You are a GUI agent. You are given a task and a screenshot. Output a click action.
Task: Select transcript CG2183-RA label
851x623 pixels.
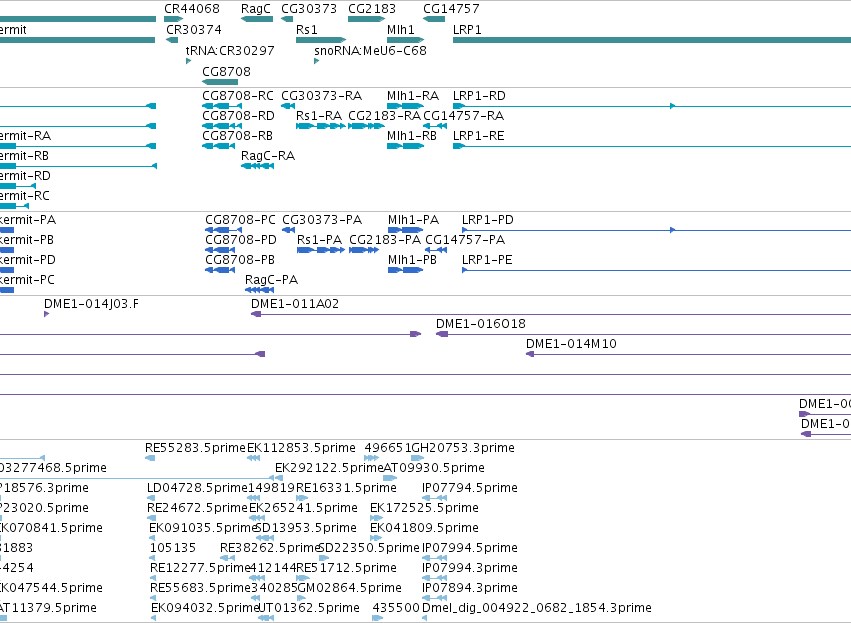coord(384,116)
